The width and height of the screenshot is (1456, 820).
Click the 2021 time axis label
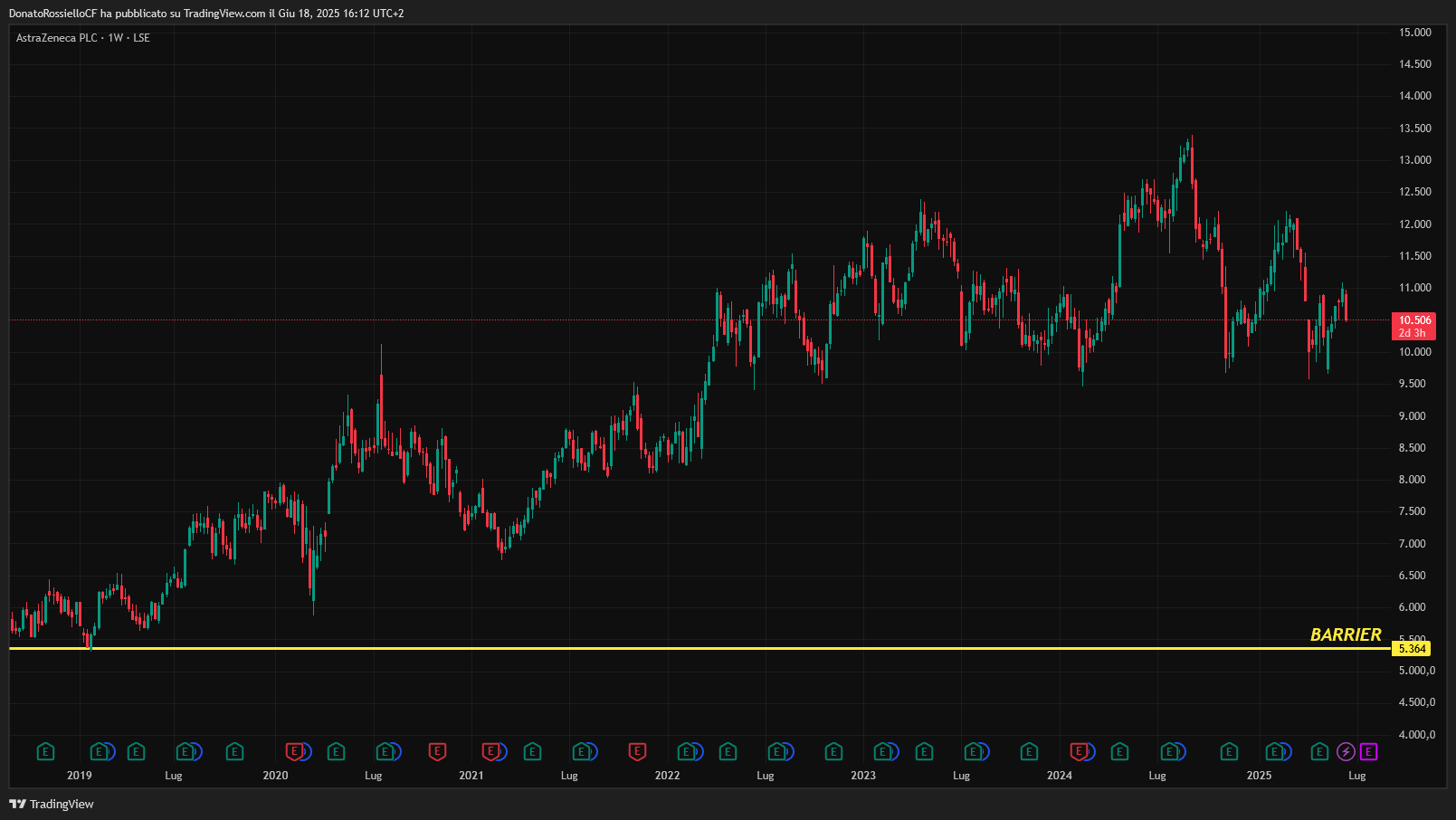471,776
